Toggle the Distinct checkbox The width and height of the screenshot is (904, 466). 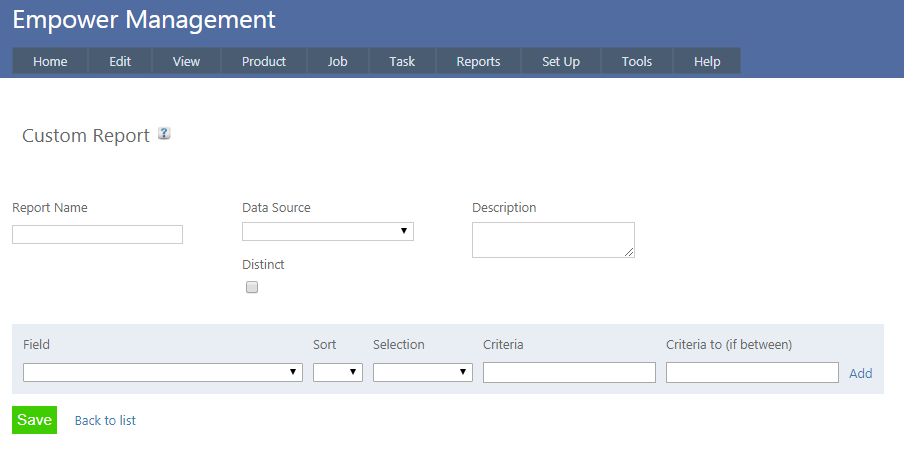click(x=252, y=287)
